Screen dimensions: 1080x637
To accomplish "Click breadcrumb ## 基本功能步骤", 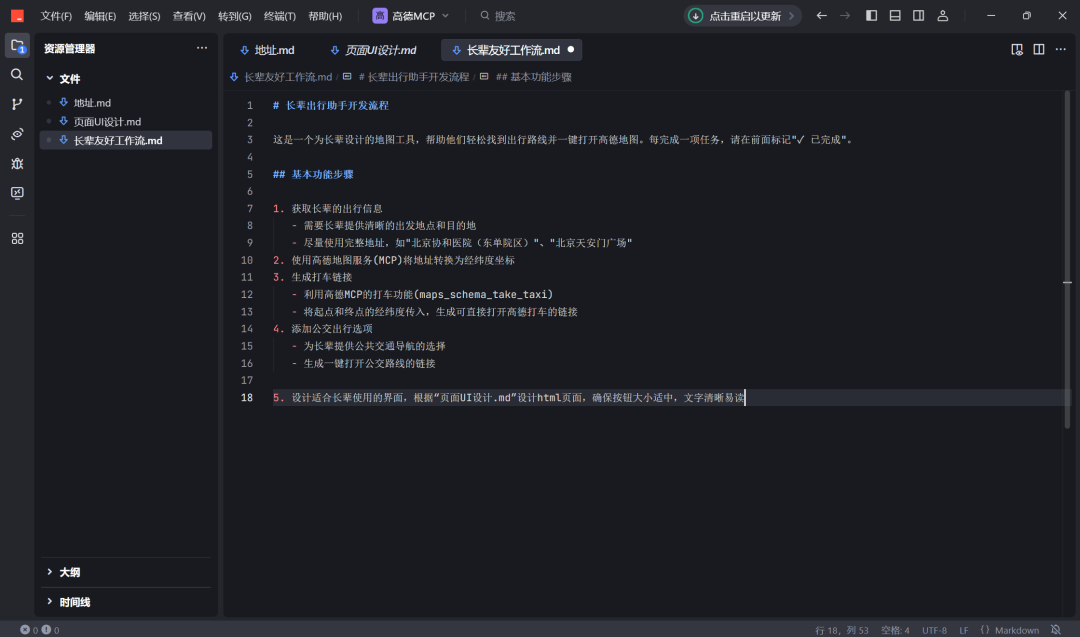I will [534, 76].
